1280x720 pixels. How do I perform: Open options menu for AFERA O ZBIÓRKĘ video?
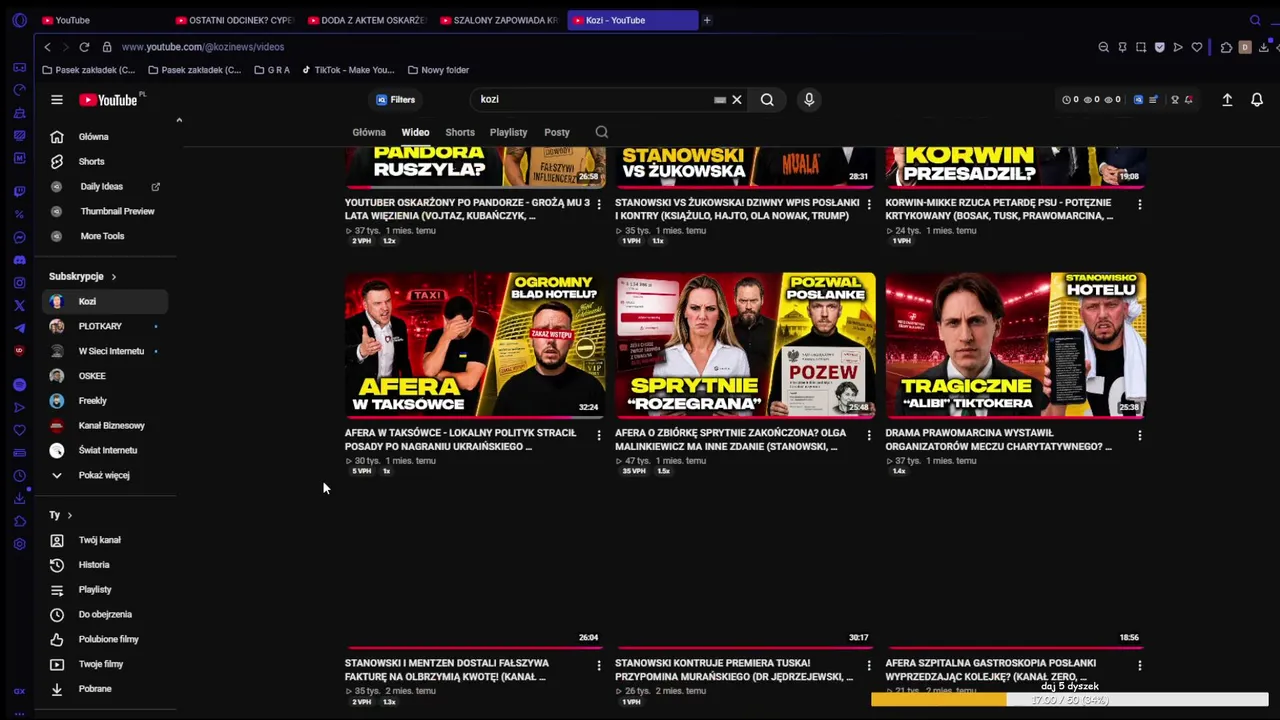pyautogui.click(x=869, y=435)
